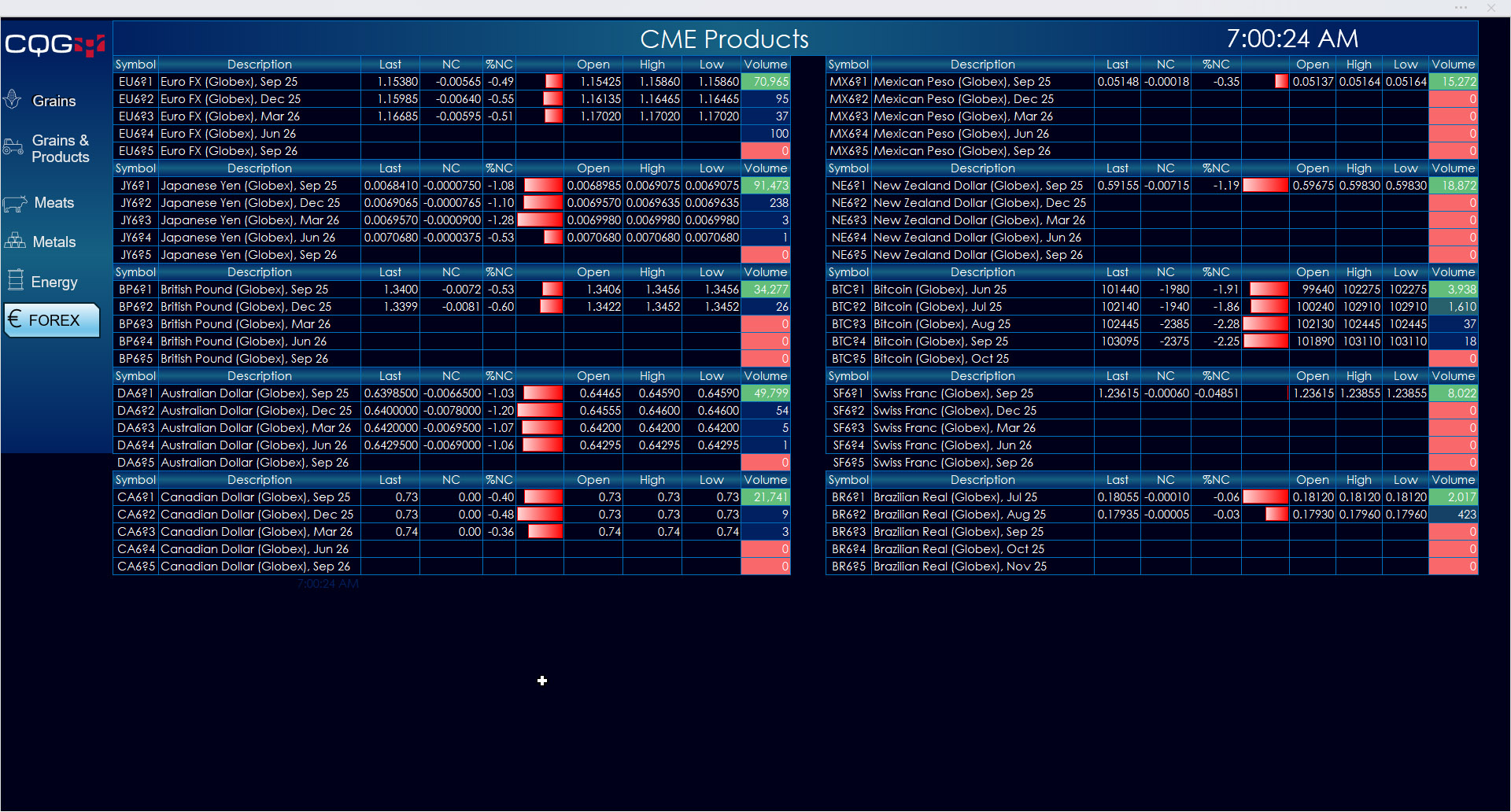Click the Metals bars icon
The height and width of the screenshot is (812, 1511).
(x=15, y=242)
